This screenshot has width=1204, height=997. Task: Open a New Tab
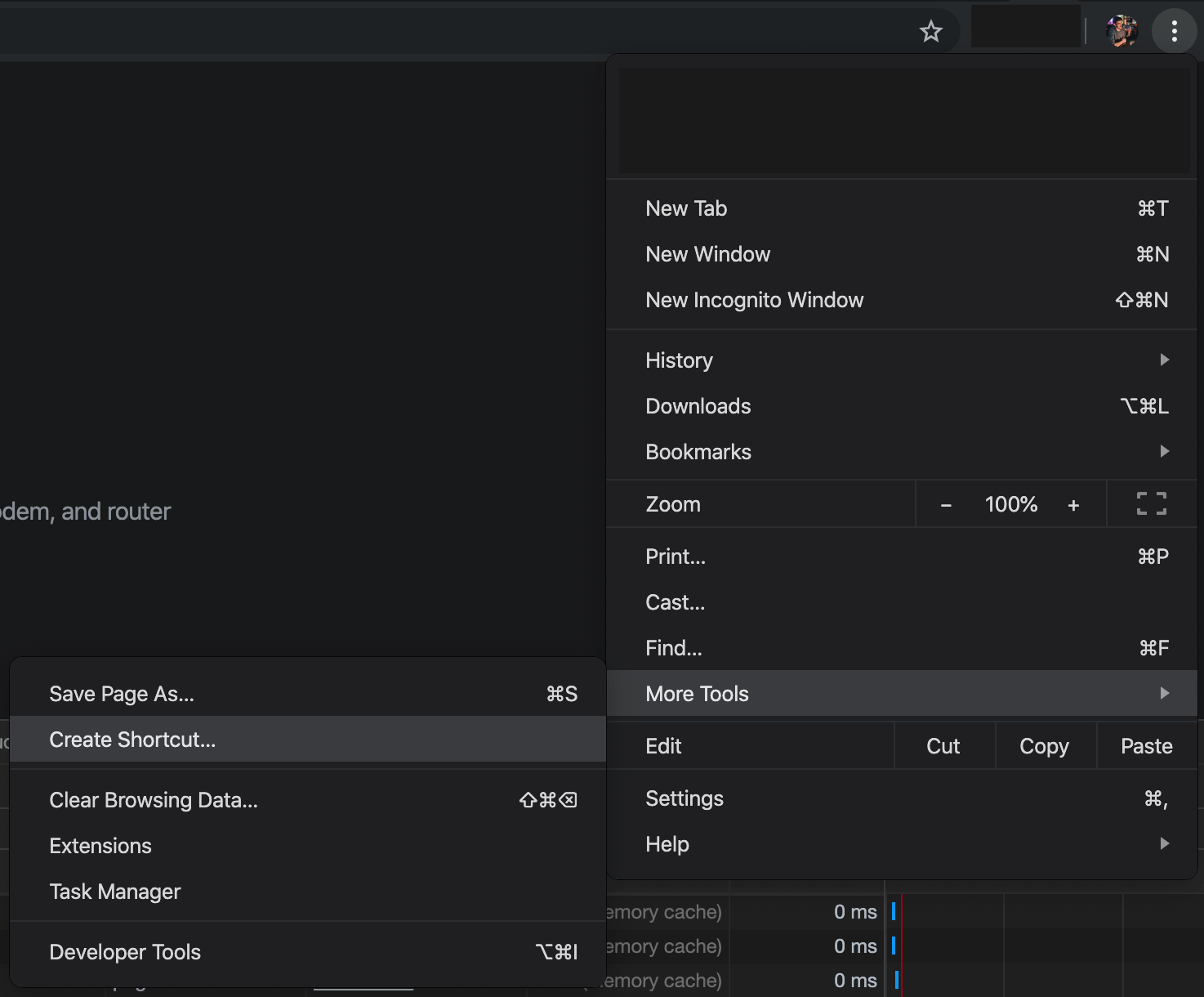pos(902,208)
